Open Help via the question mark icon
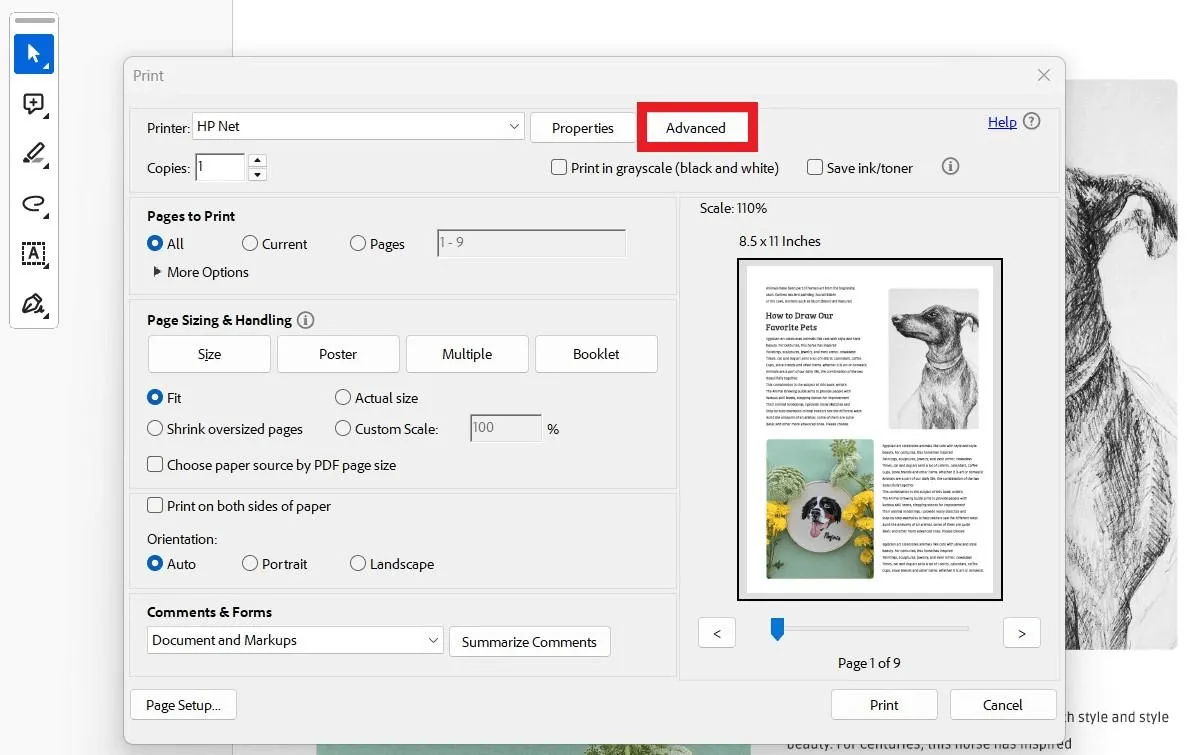 (1031, 121)
